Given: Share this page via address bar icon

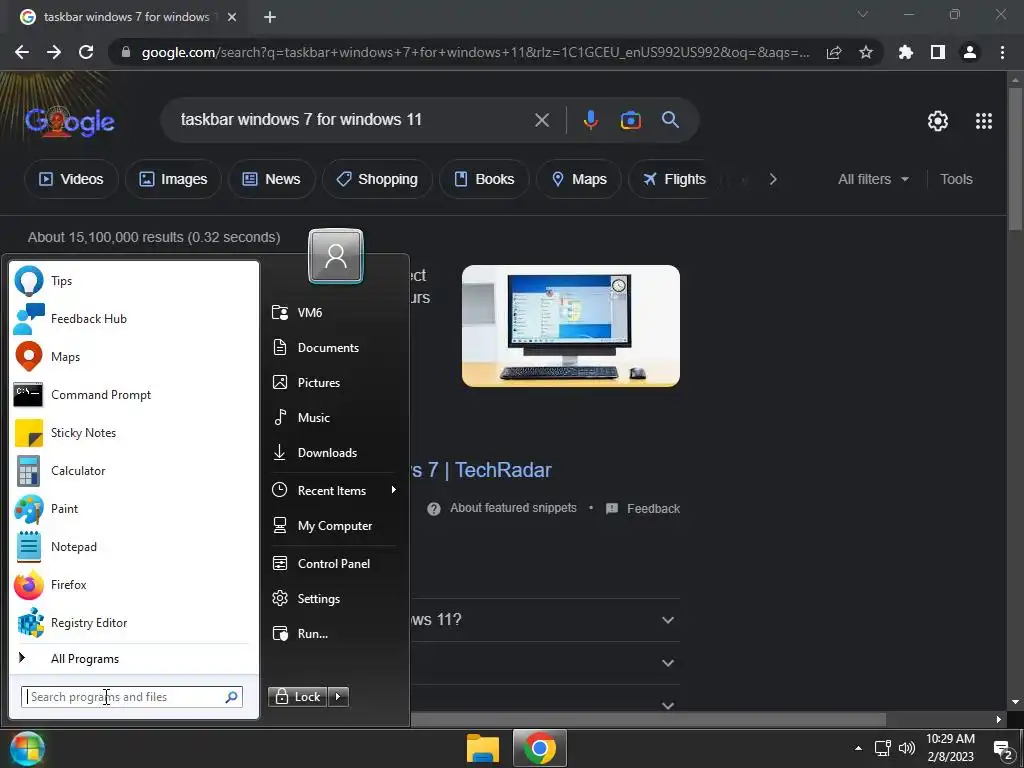Looking at the screenshot, I should pos(834,52).
